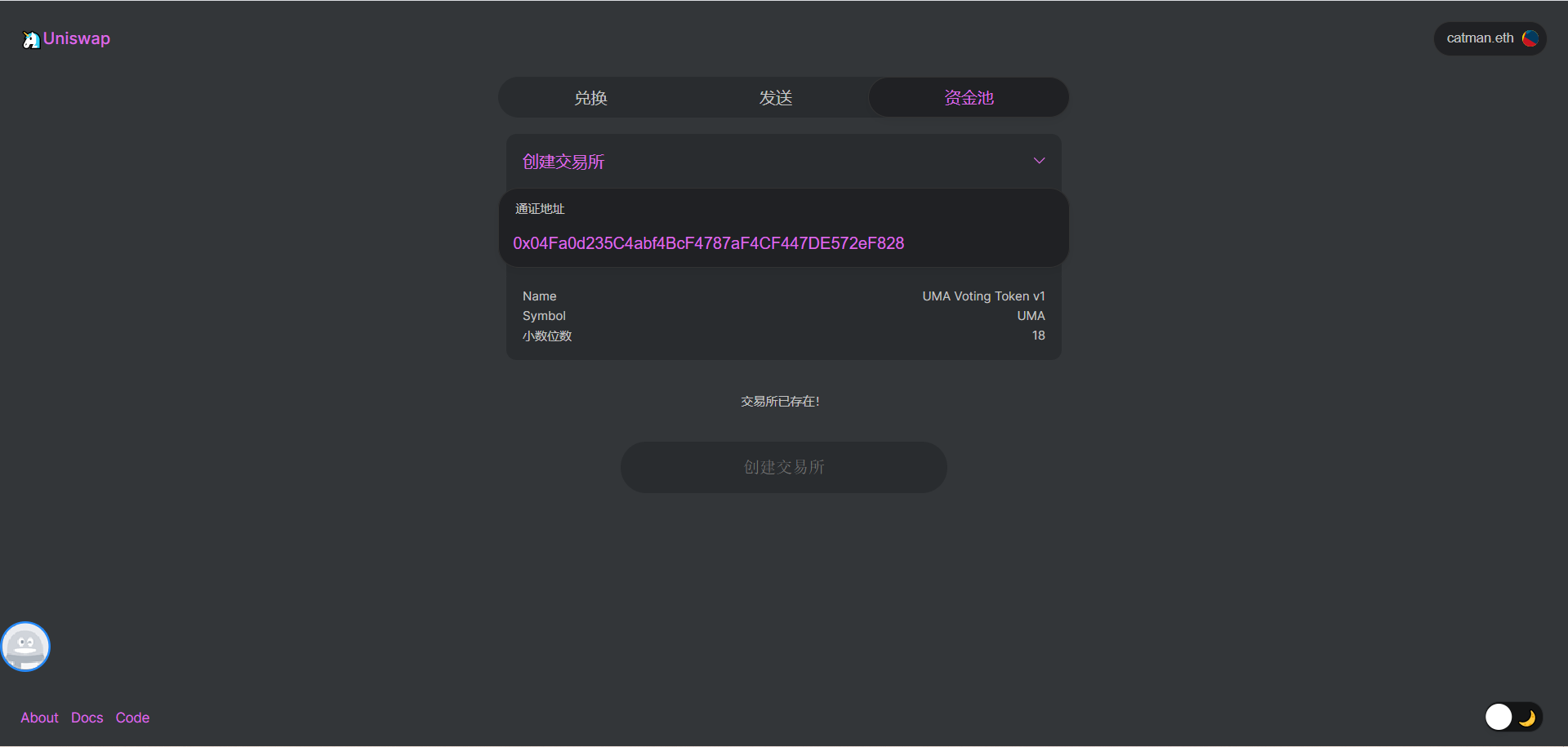Screen dimensions: 1568x747
Task: Click the moon icon on theme switch
Action: pyautogui.click(x=1526, y=718)
